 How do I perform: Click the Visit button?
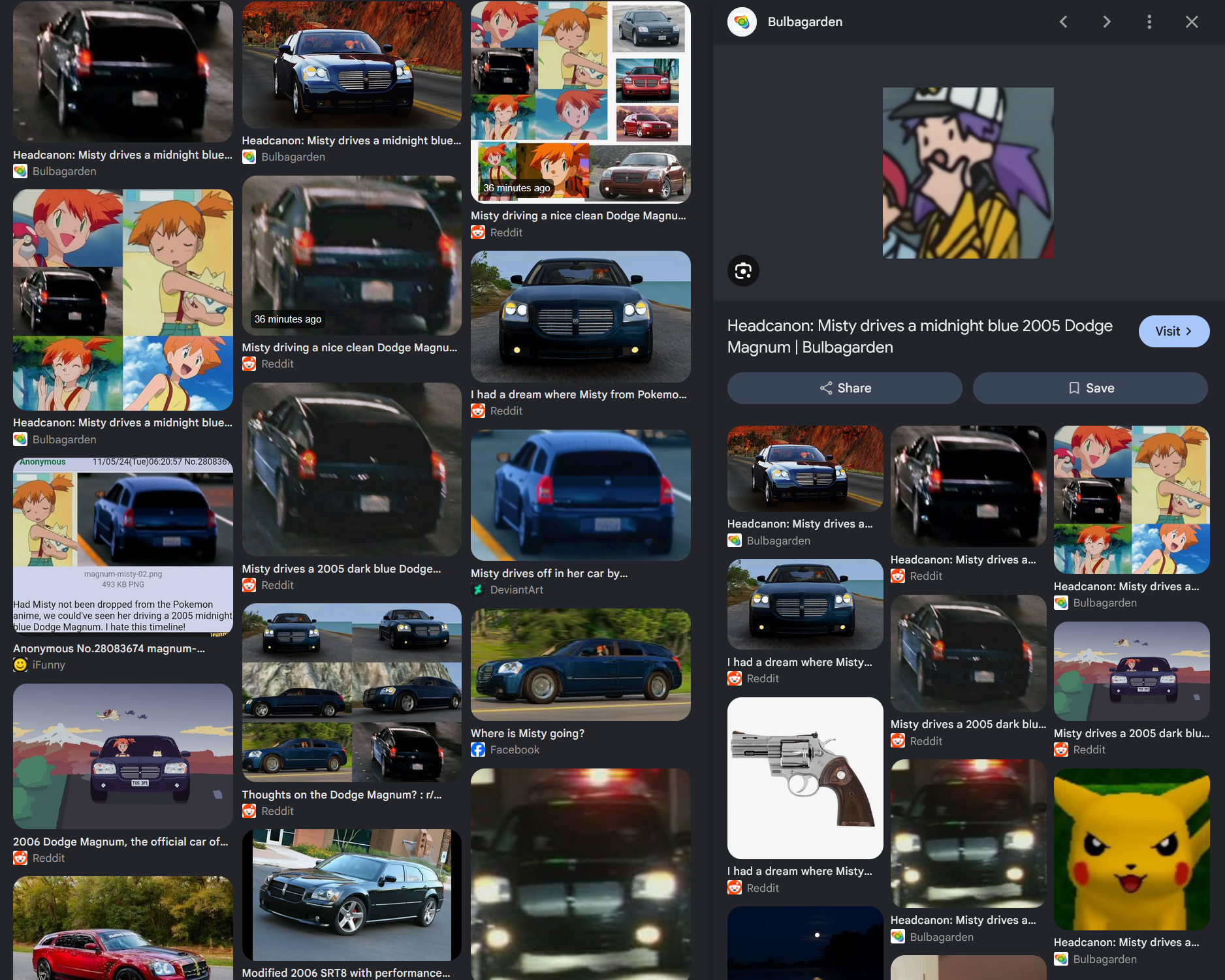tap(1173, 331)
